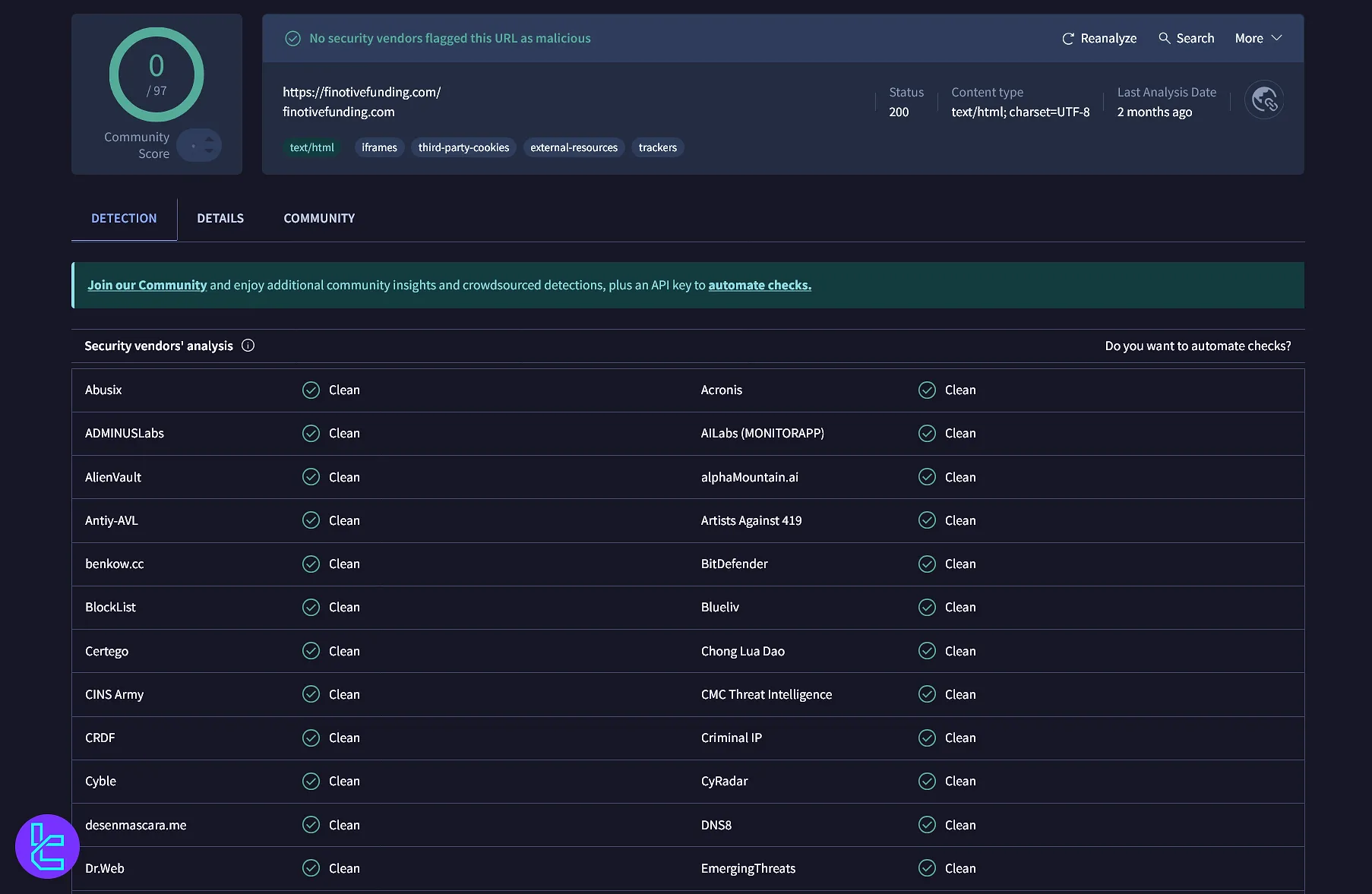The width and height of the screenshot is (1372, 894).
Task: Select the trackers tag chip
Action: tap(657, 147)
